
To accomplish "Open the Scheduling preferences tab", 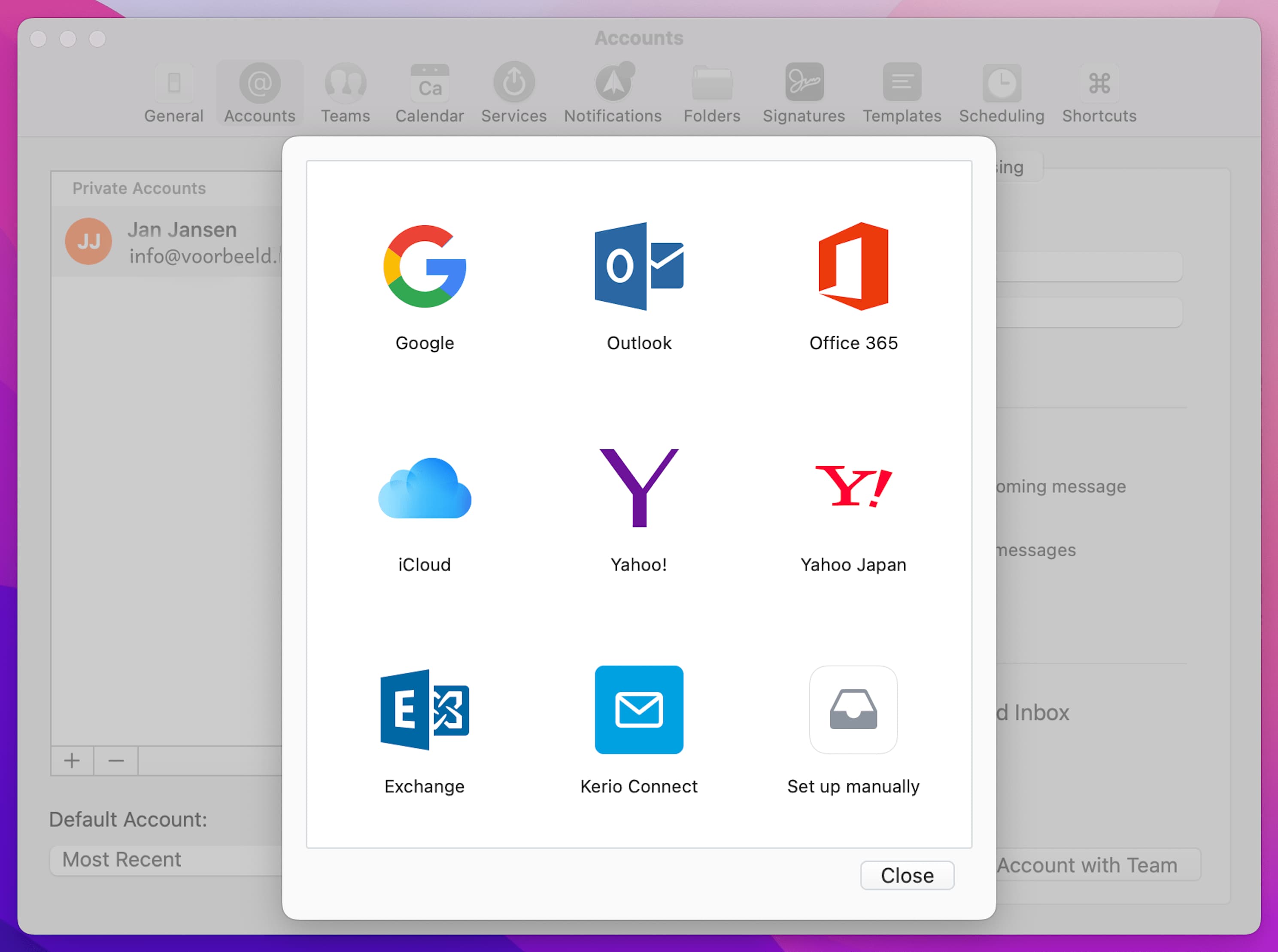I will point(1001,94).
